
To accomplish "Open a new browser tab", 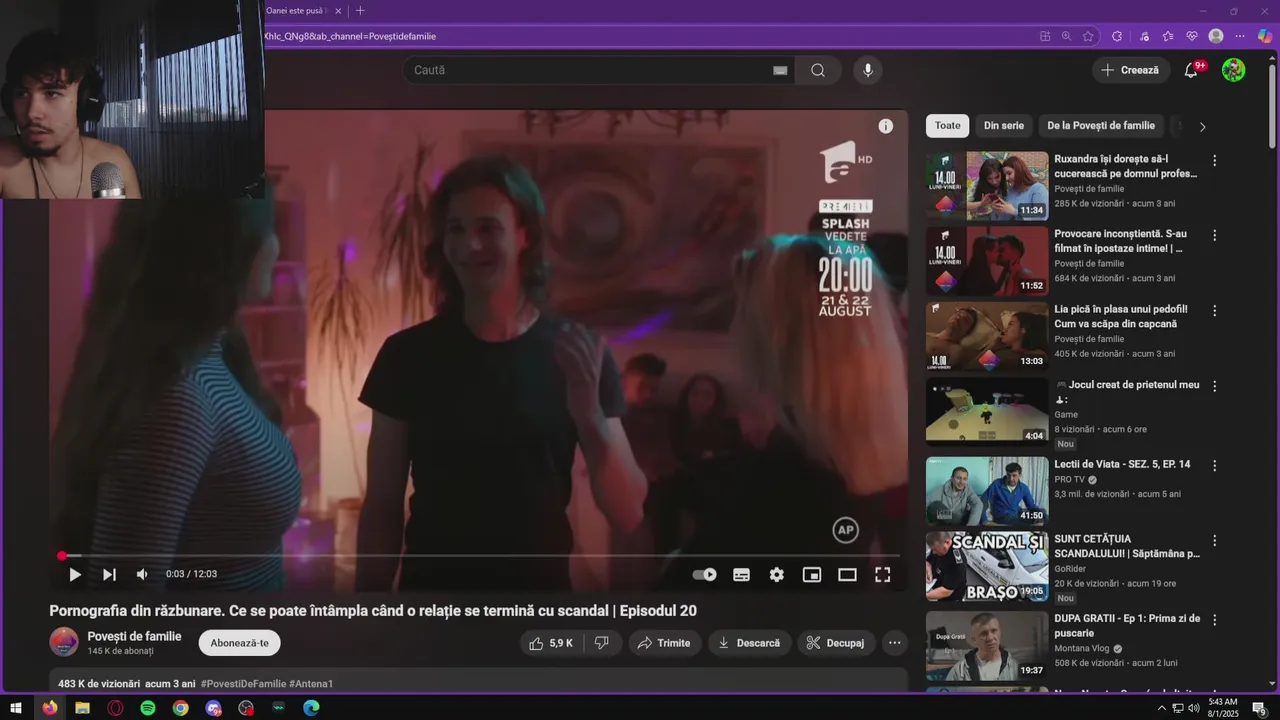I will (x=360, y=11).
